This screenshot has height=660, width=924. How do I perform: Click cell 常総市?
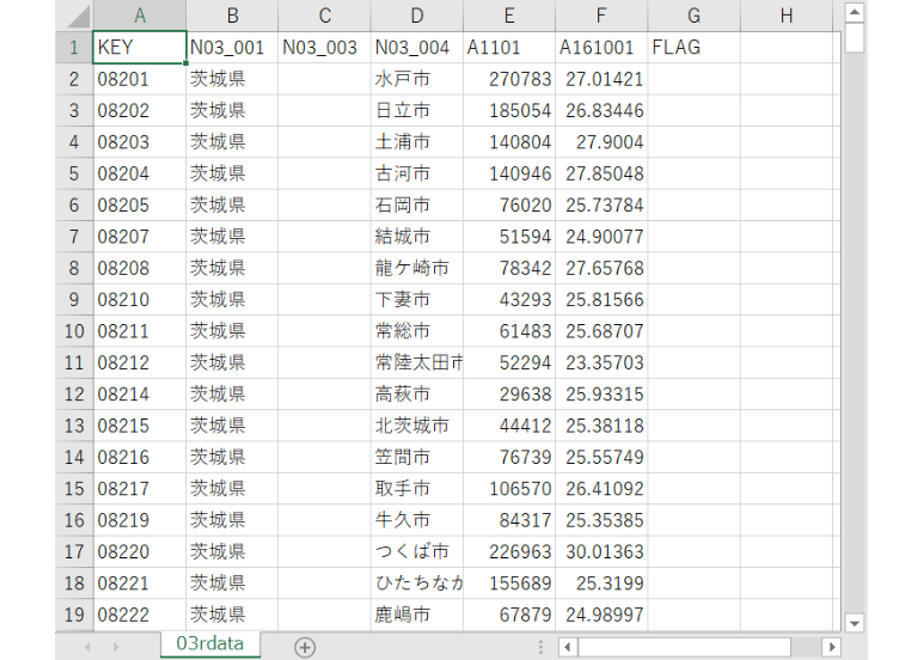tap(417, 331)
